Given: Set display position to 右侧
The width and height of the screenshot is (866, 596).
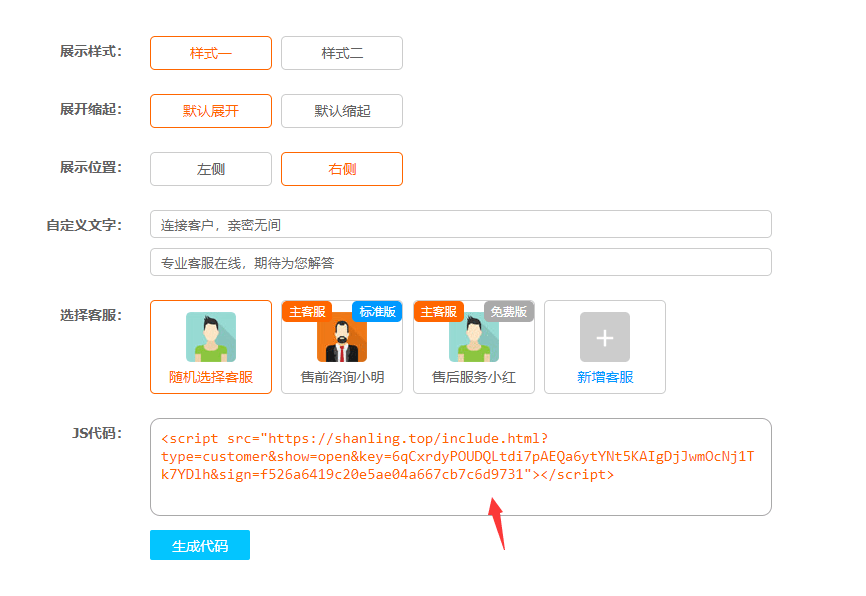Looking at the screenshot, I should pos(342,169).
